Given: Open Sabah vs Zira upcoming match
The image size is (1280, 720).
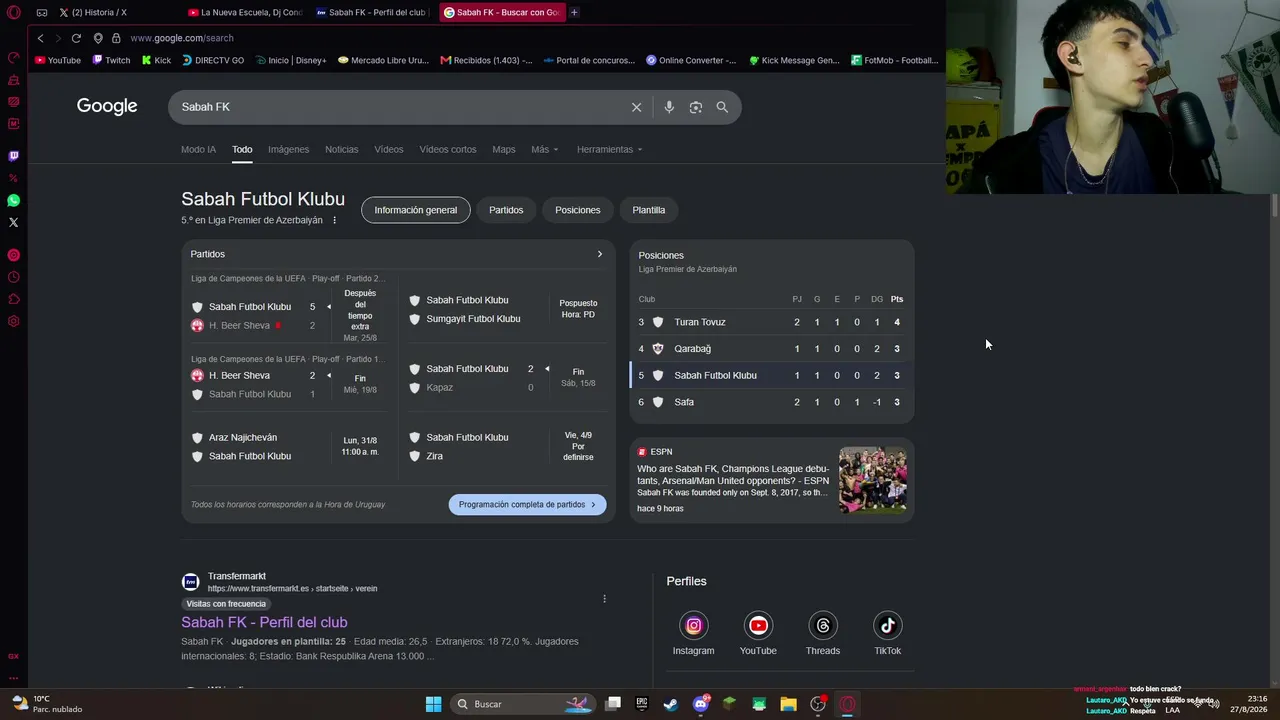Looking at the screenshot, I should coord(507,447).
